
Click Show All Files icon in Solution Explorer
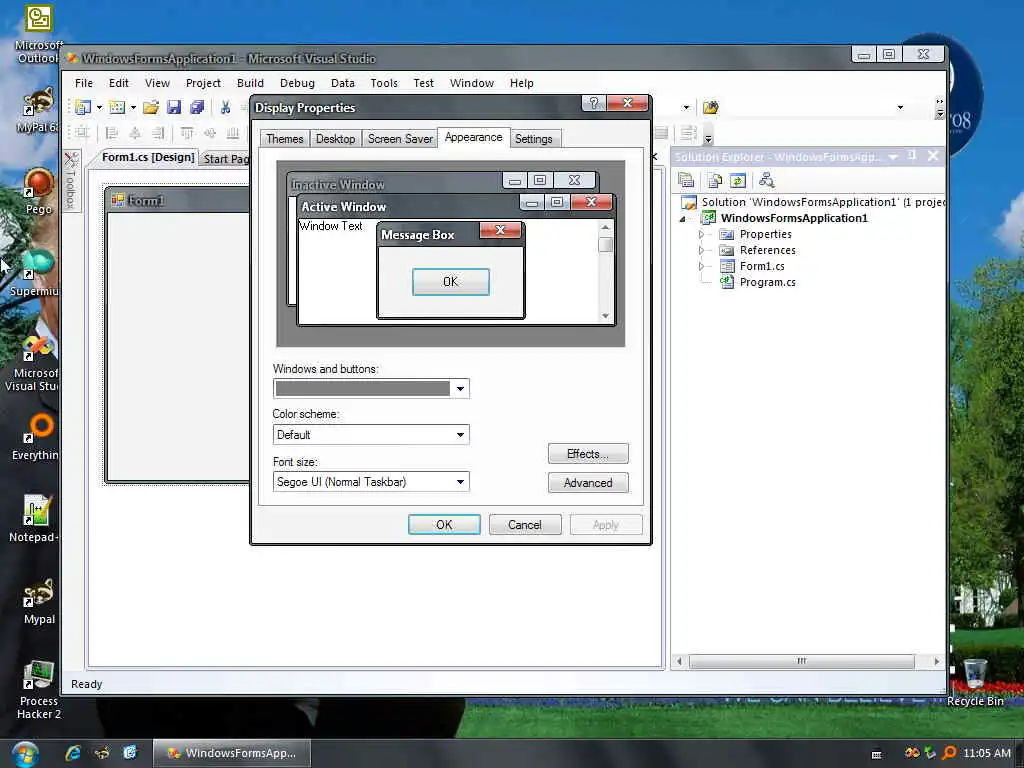pyautogui.click(x=715, y=180)
